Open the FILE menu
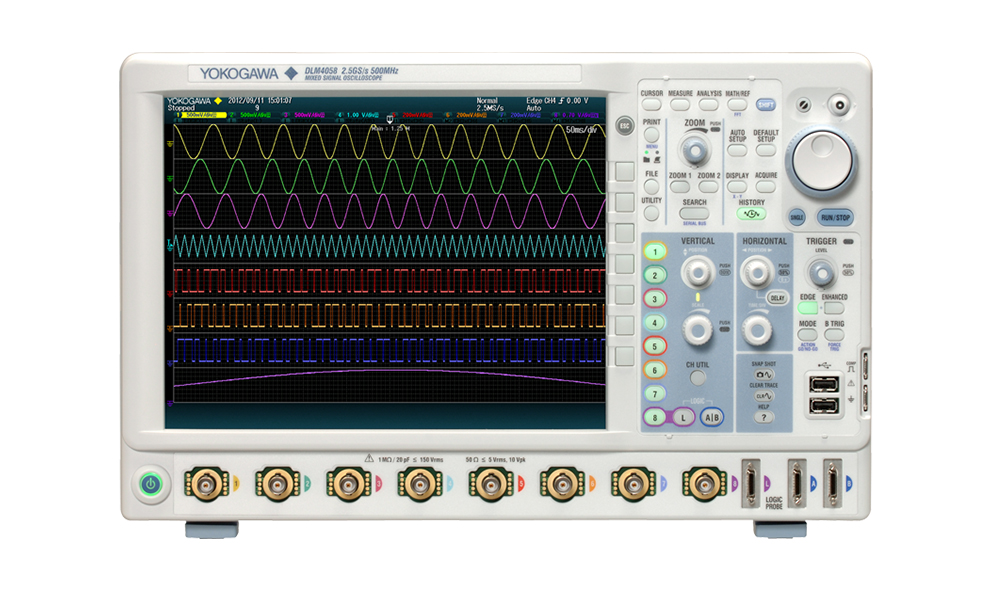Image resolution: width=981 pixels, height=591 pixels. [x=651, y=186]
